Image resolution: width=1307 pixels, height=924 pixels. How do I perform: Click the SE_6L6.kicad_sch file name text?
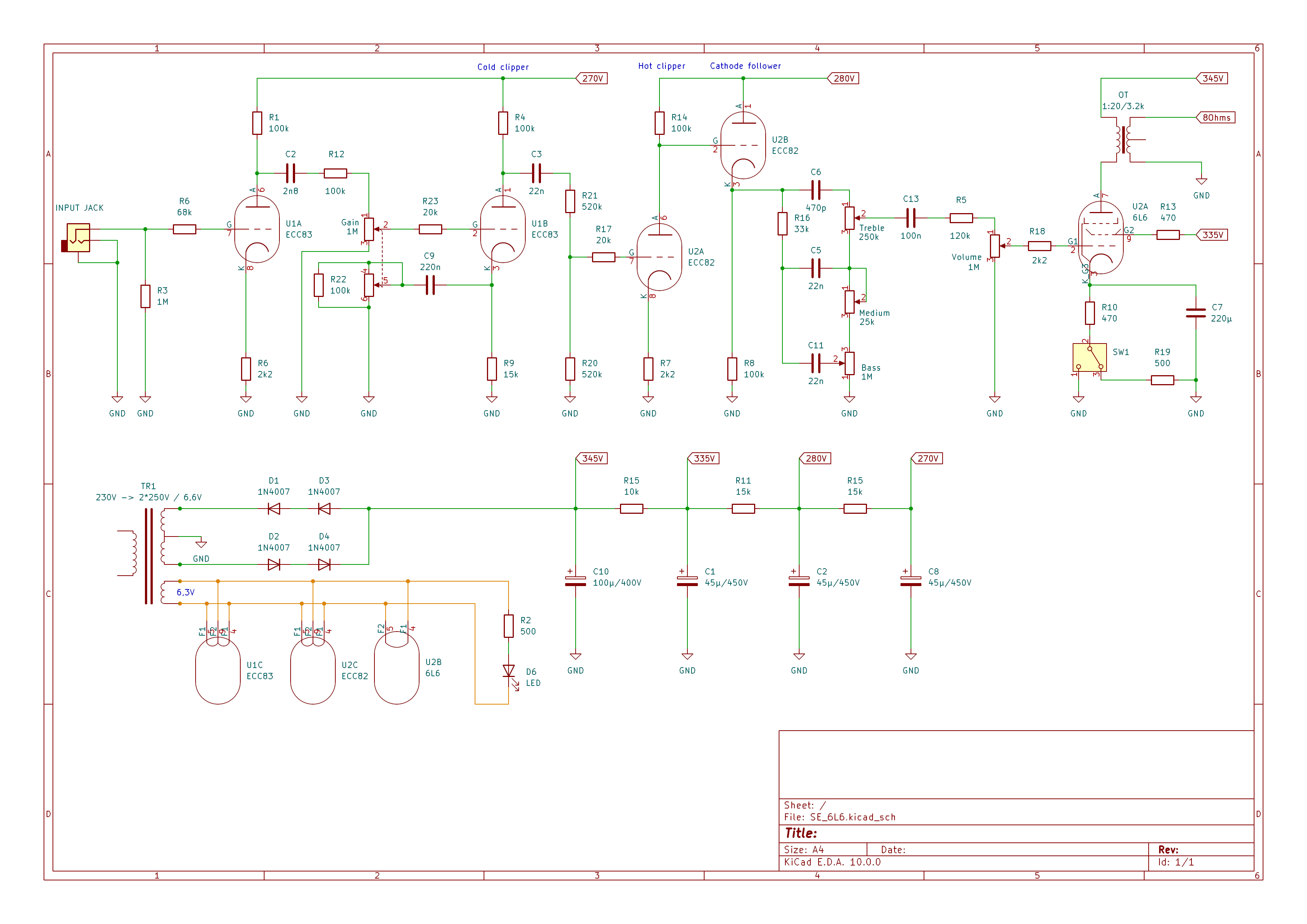(x=852, y=817)
